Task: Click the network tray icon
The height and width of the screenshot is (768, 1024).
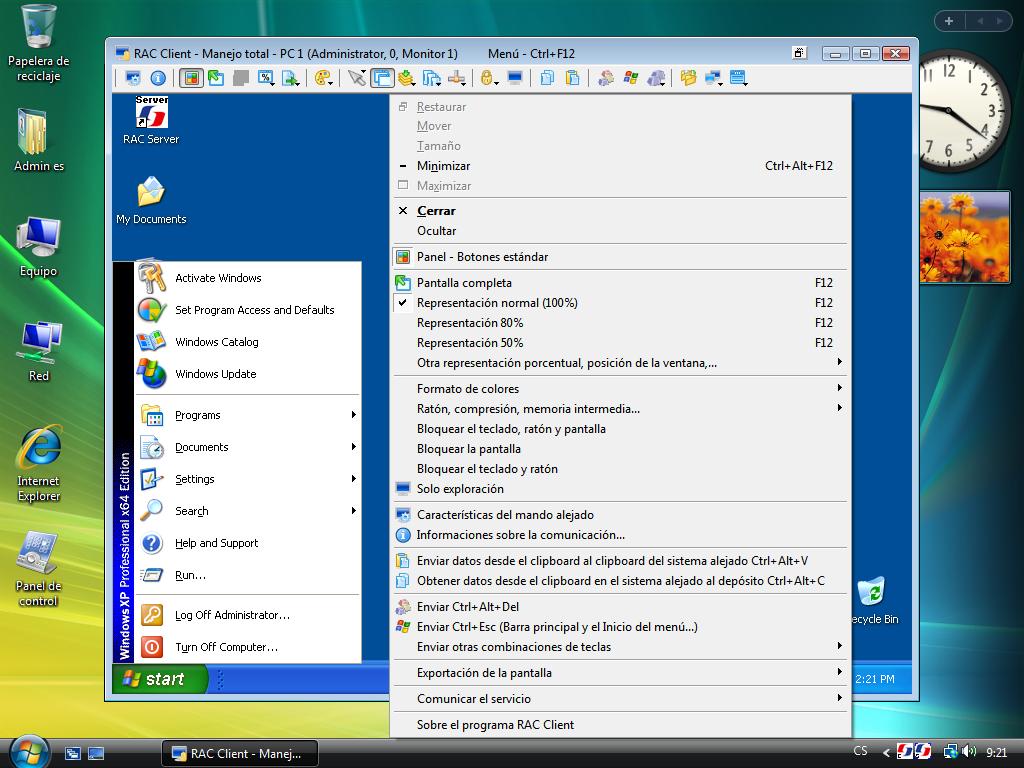Action: pyautogui.click(x=950, y=752)
